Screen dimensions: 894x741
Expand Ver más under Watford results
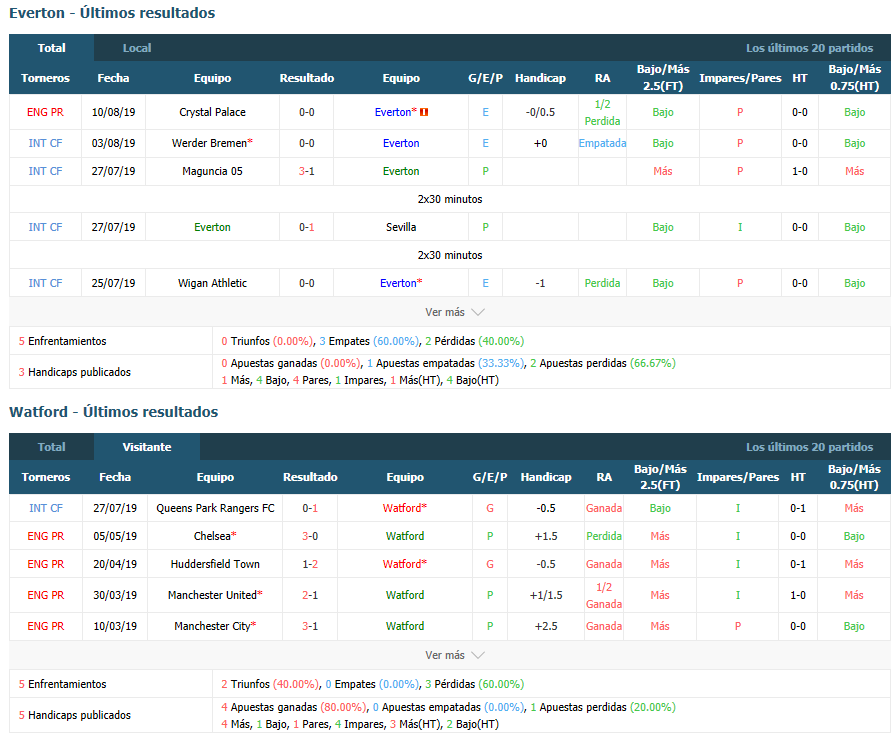454,656
